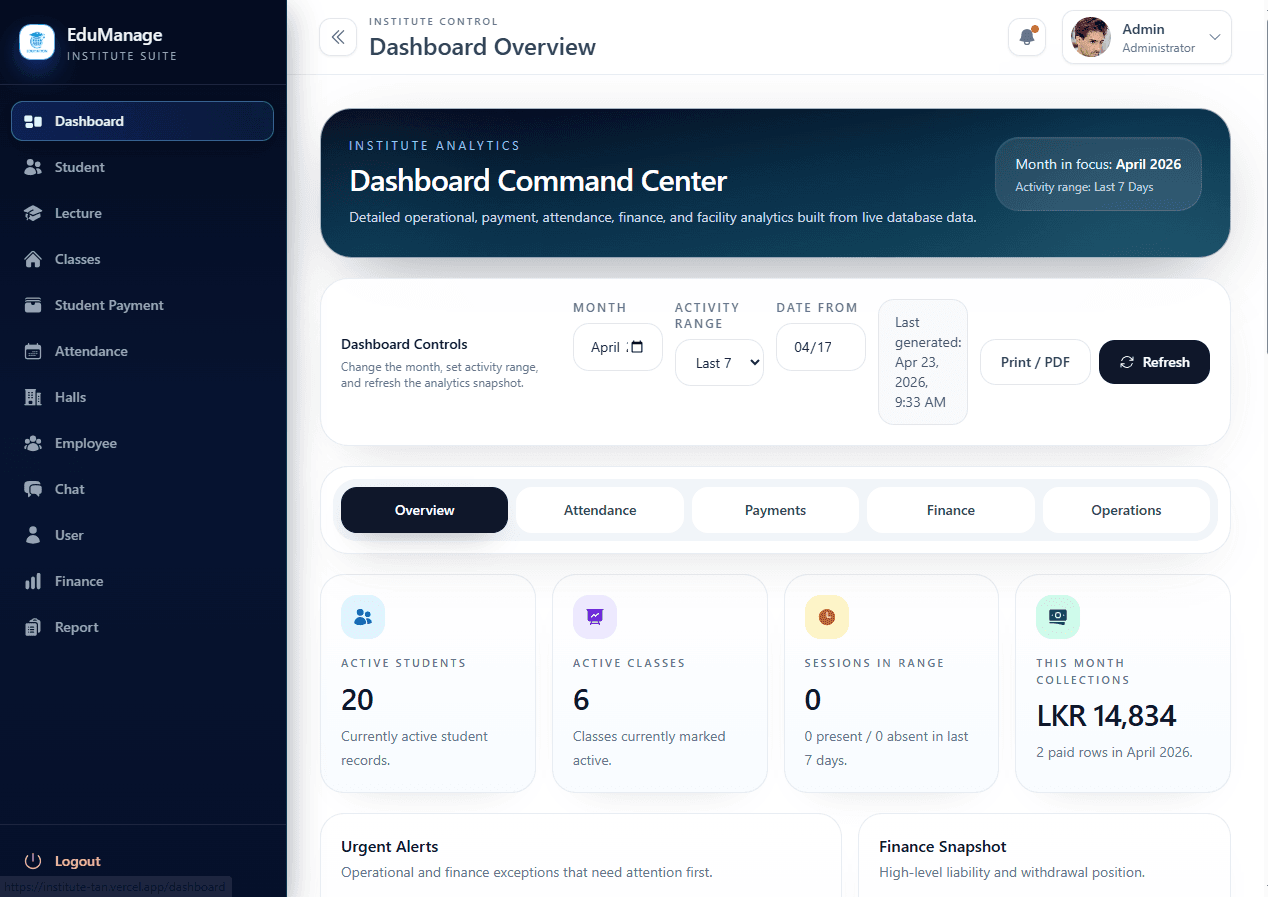Open Chat from sidebar icon
The height and width of the screenshot is (897, 1268).
tap(33, 489)
